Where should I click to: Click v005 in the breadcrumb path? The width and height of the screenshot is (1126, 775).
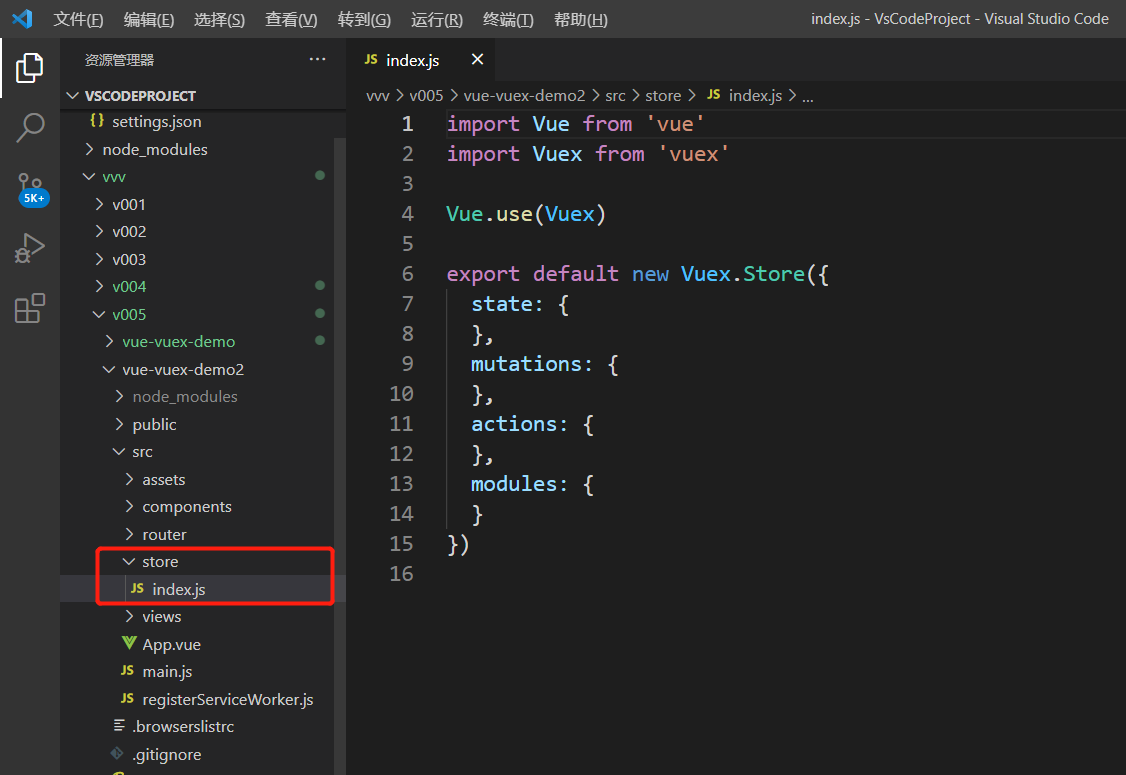pos(426,96)
